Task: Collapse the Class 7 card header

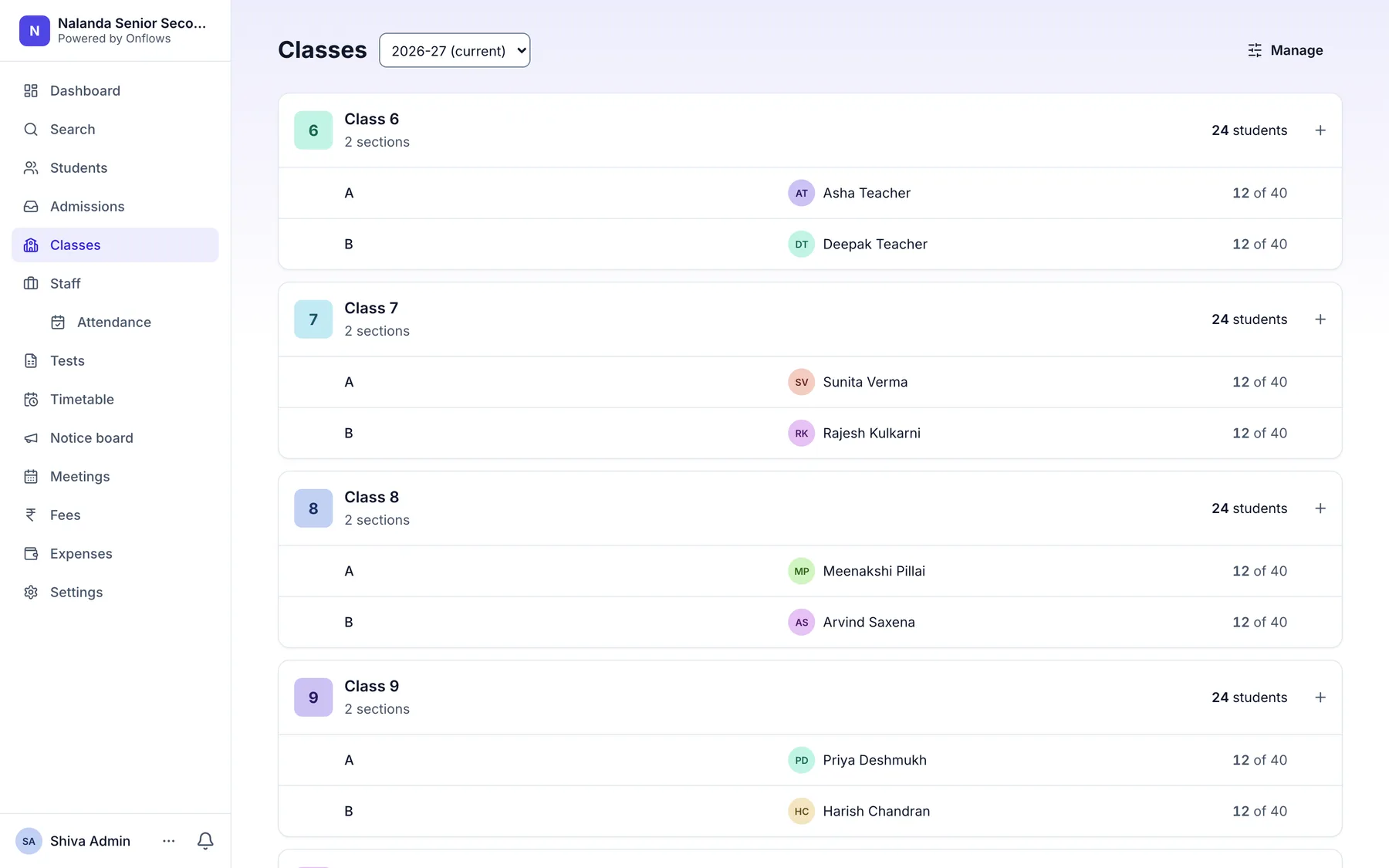Action: [810, 319]
